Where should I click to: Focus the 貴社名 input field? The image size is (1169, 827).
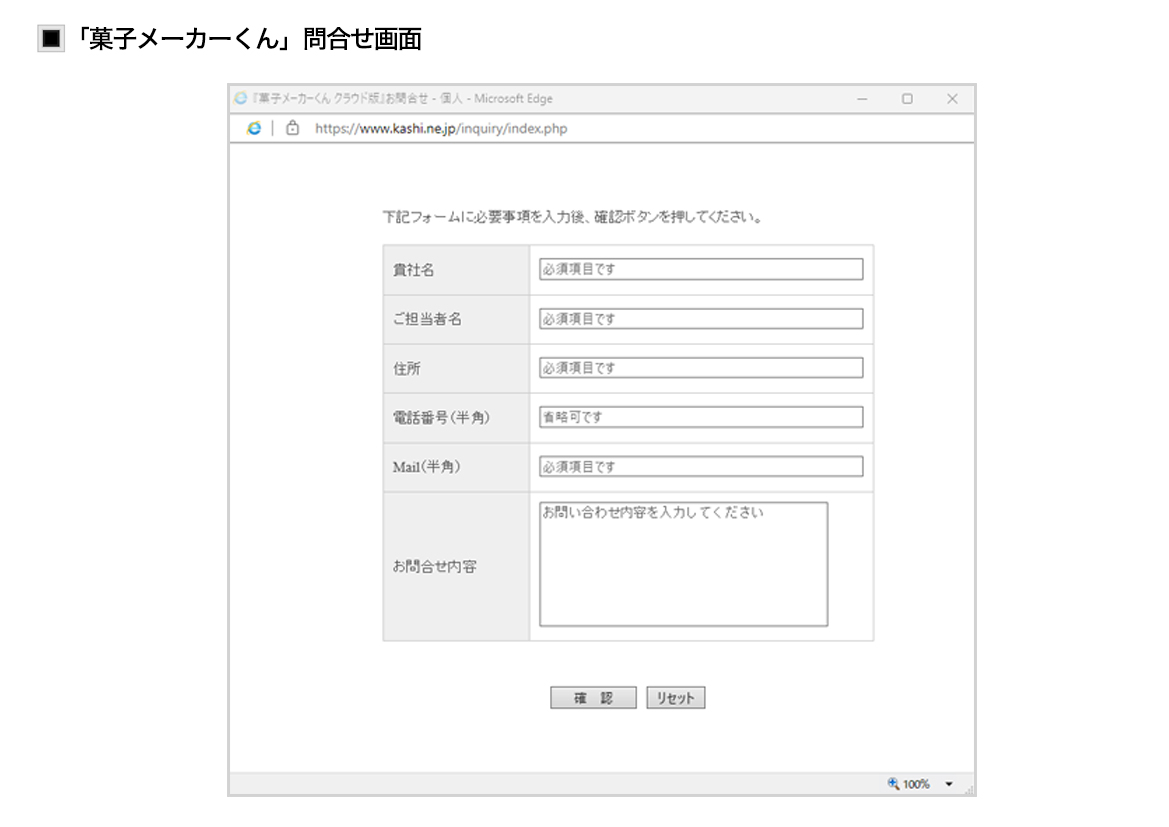coord(700,270)
